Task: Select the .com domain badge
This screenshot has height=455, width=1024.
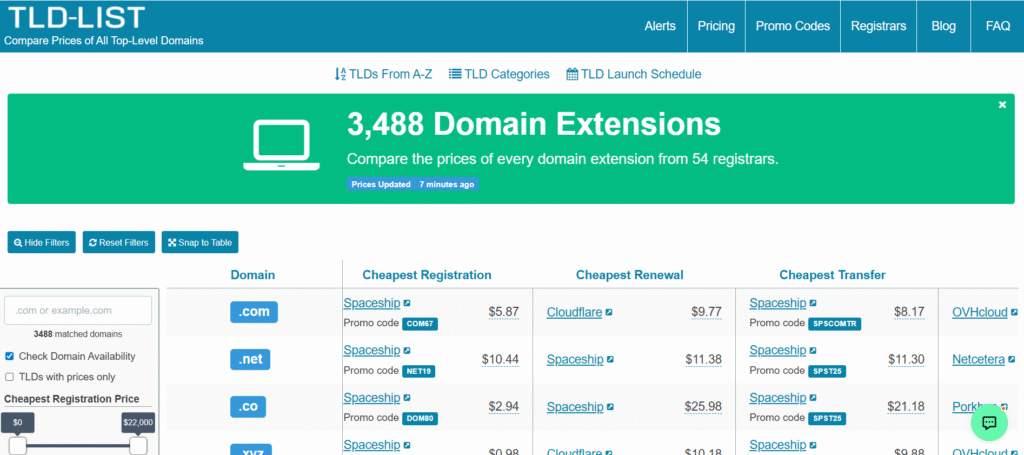Action: pos(254,312)
